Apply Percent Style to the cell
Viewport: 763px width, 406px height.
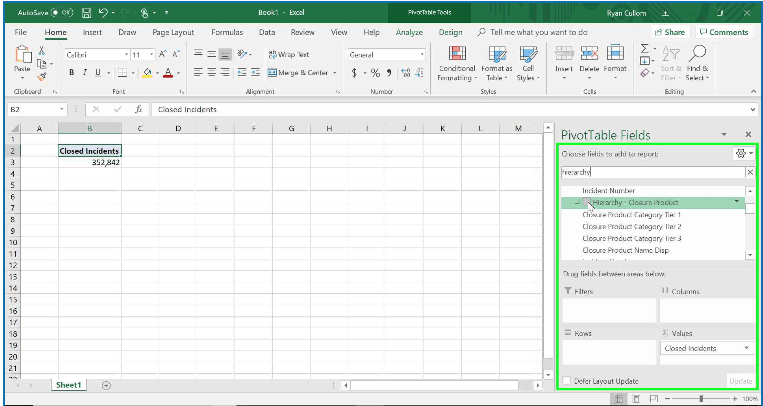point(375,73)
